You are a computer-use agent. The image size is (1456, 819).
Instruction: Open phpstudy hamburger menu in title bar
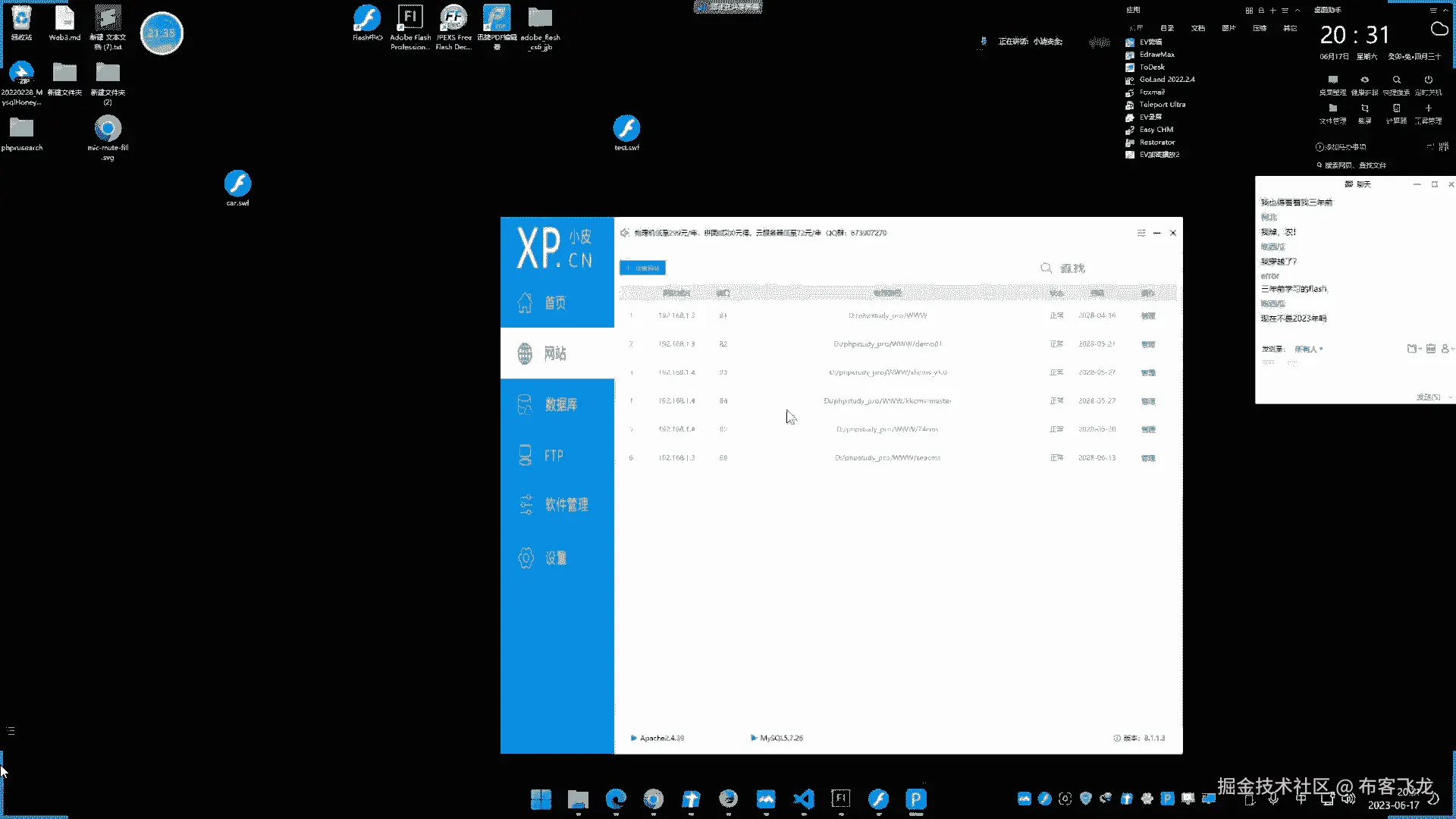[1141, 233]
